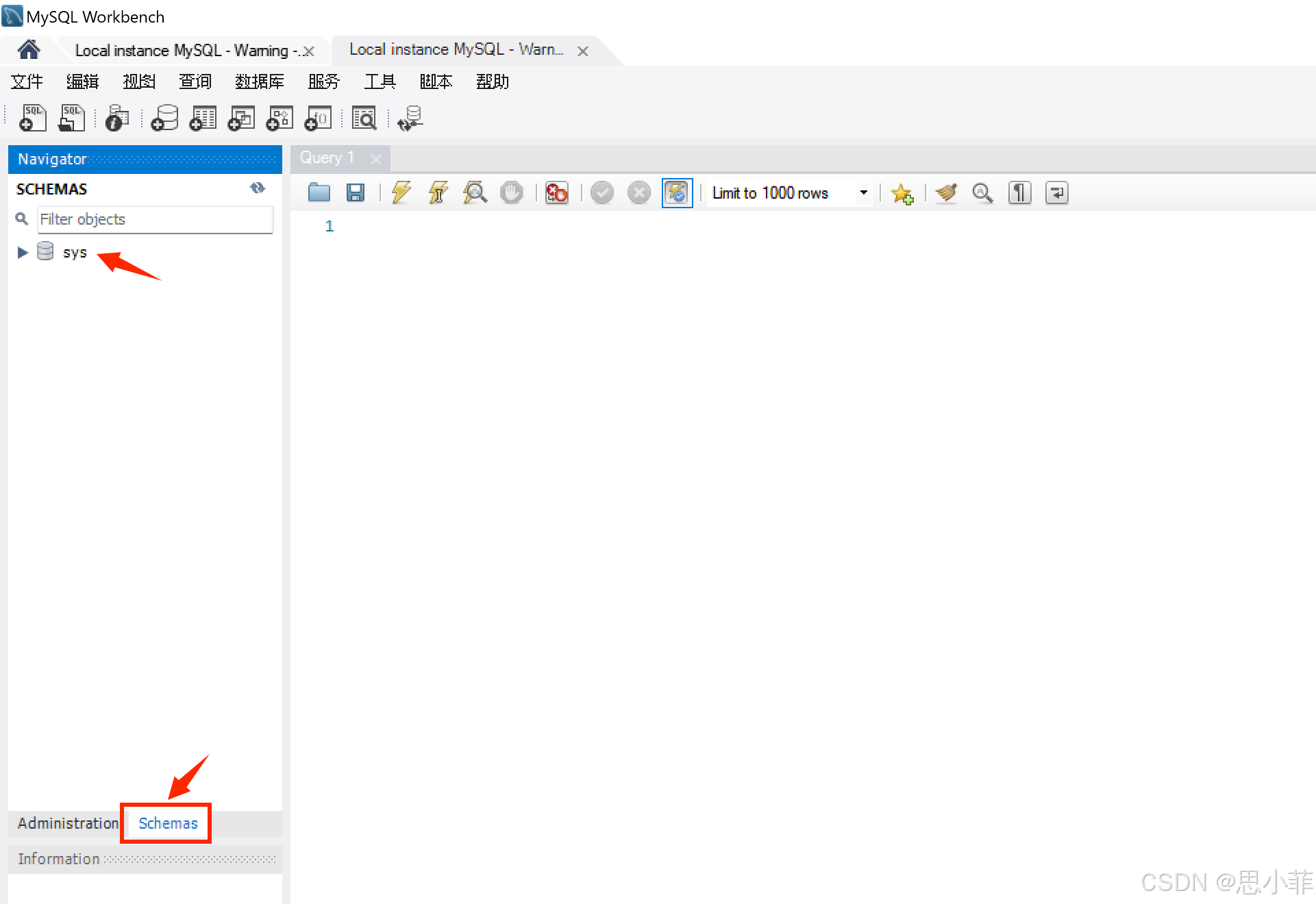The height and width of the screenshot is (904, 1316).
Task: Toggle the auto-commit mode button
Action: (677, 193)
